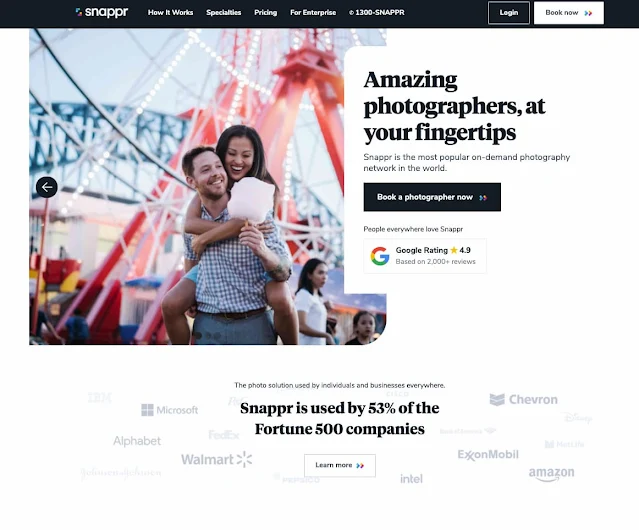Click Book now in the header
639x530 pixels.
(568, 13)
